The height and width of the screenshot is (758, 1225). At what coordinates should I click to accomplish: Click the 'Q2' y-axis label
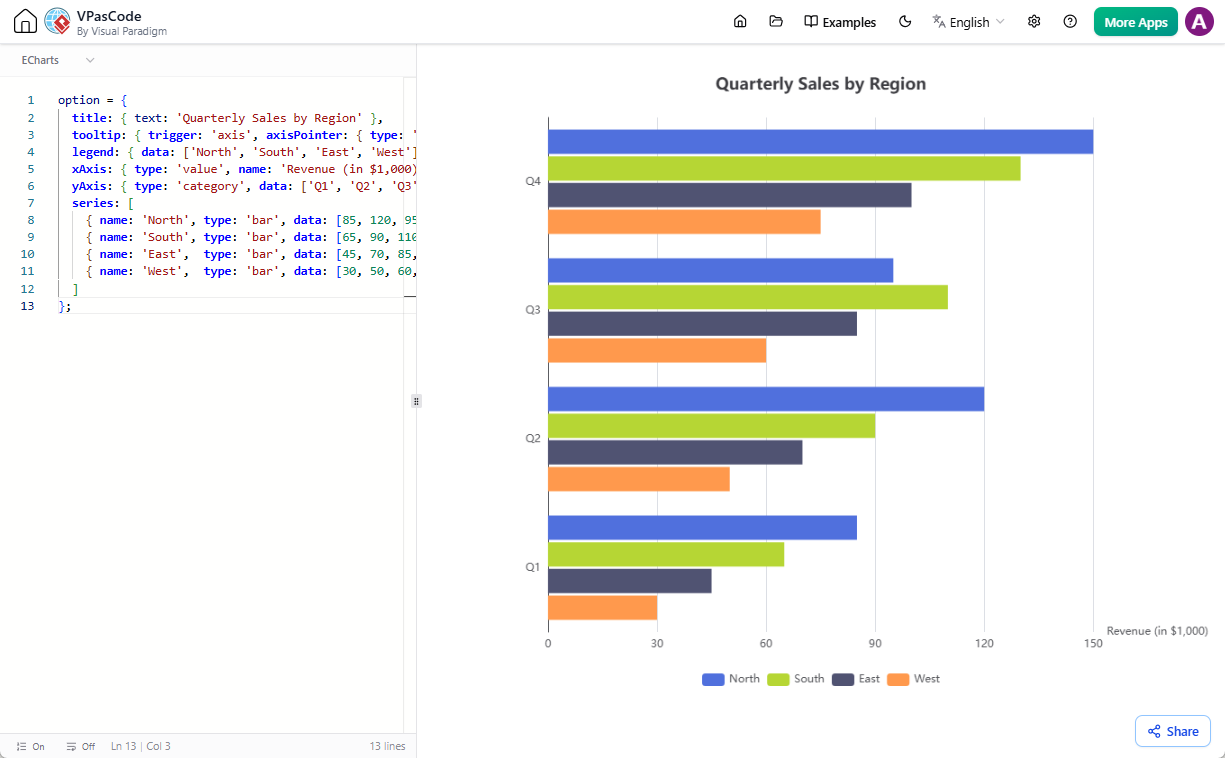point(533,439)
